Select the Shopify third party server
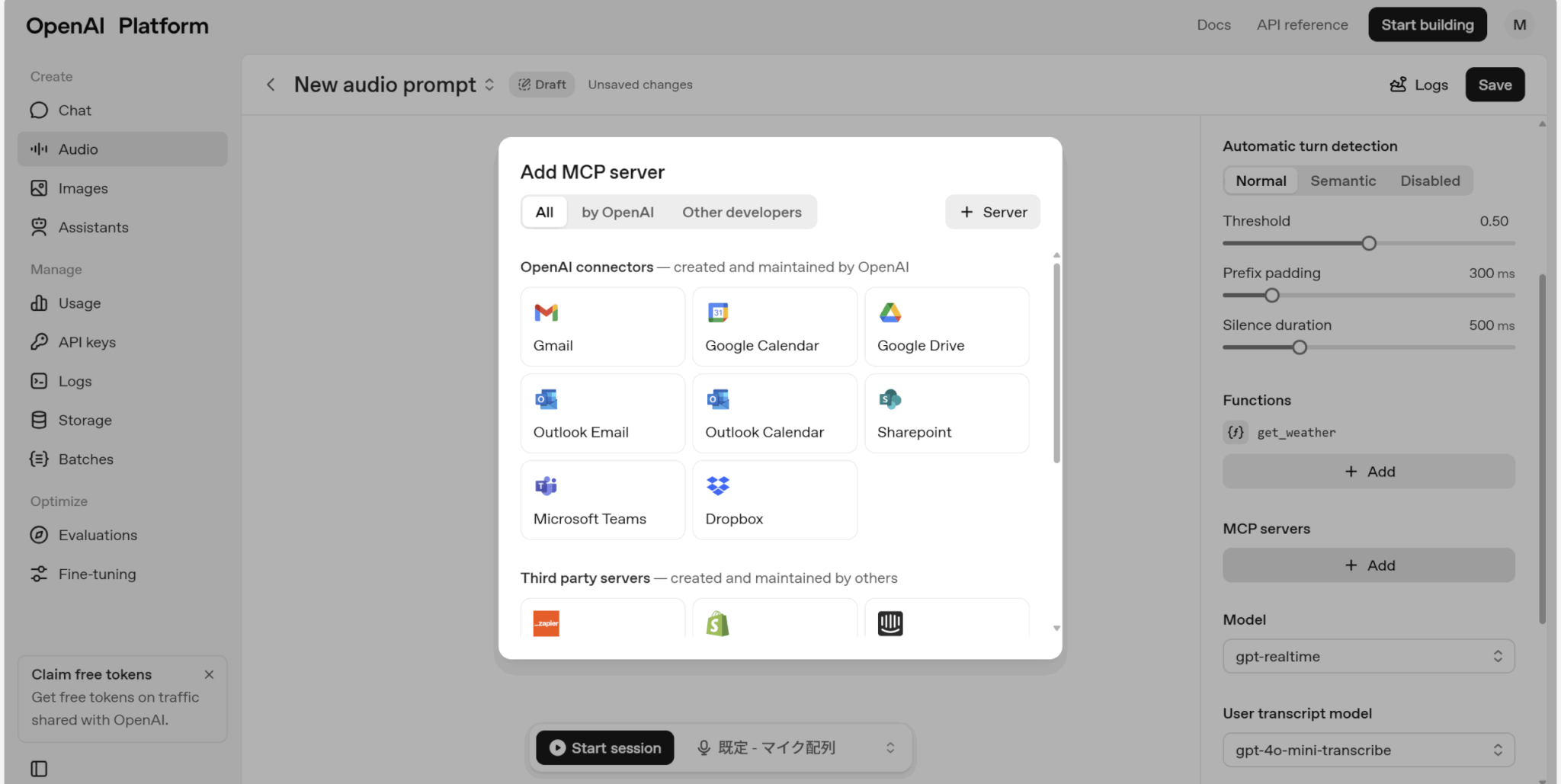Screen dimensions: 1561x784 717,623
